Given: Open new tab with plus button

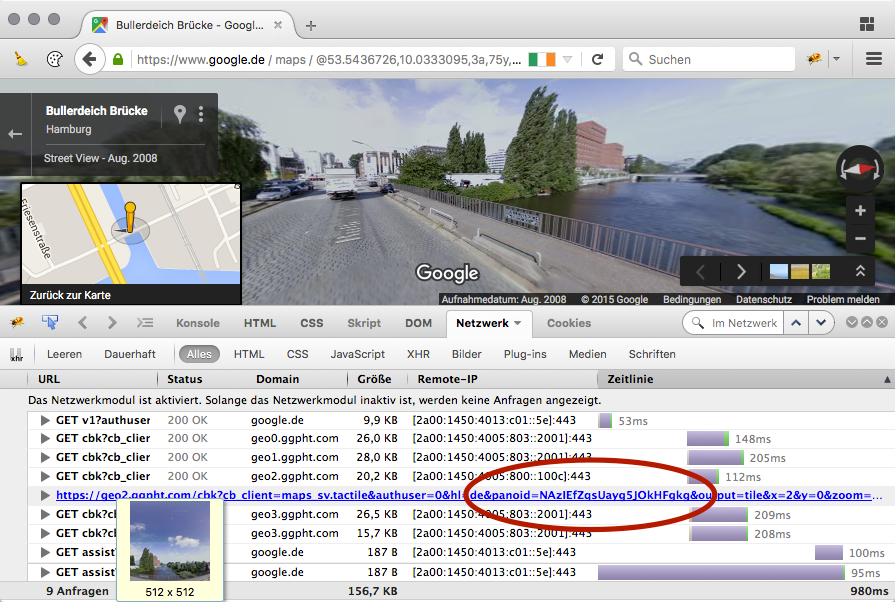Looking at the screenshot, I should click(311, 26).
